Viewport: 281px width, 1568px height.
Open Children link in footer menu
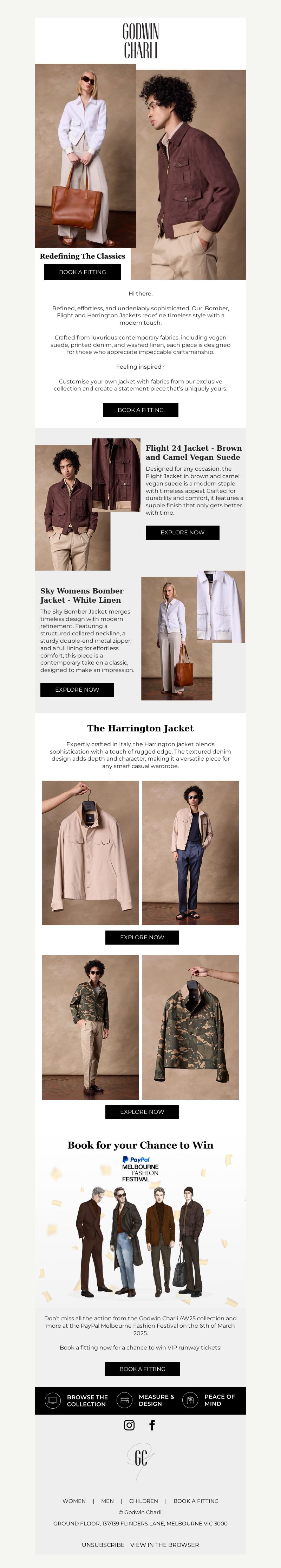pos(144,1501)
